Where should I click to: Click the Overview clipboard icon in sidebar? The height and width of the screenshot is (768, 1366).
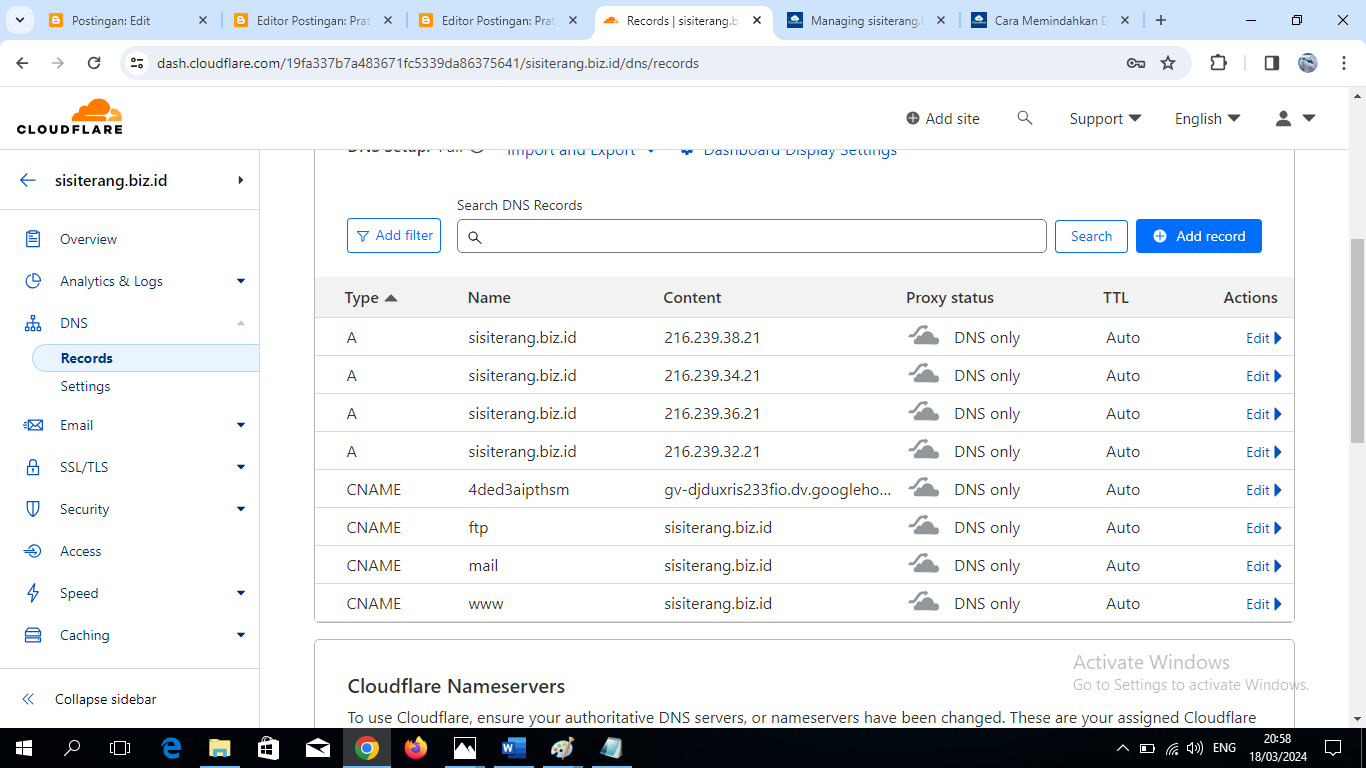33,239
